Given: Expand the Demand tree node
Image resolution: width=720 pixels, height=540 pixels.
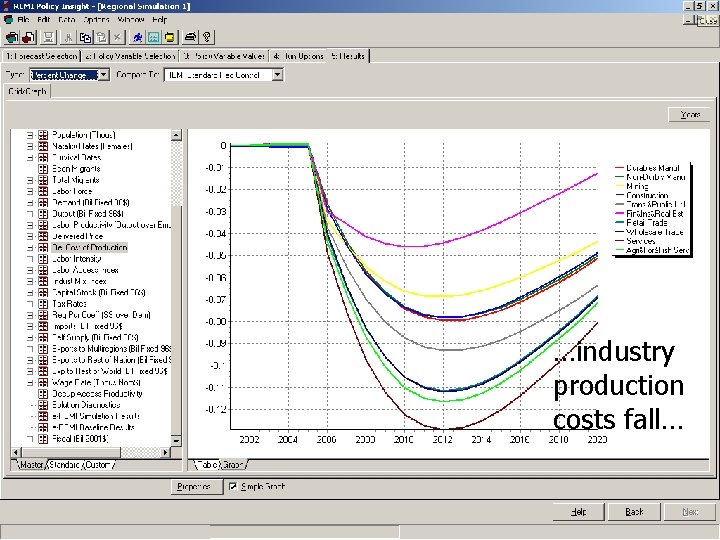Looking at the screenshot, I should (30, 202).
